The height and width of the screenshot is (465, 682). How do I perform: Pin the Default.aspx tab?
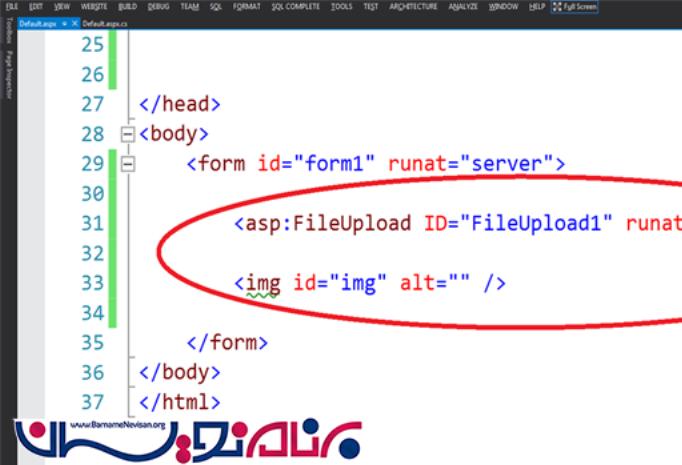[x=64, y=23]
